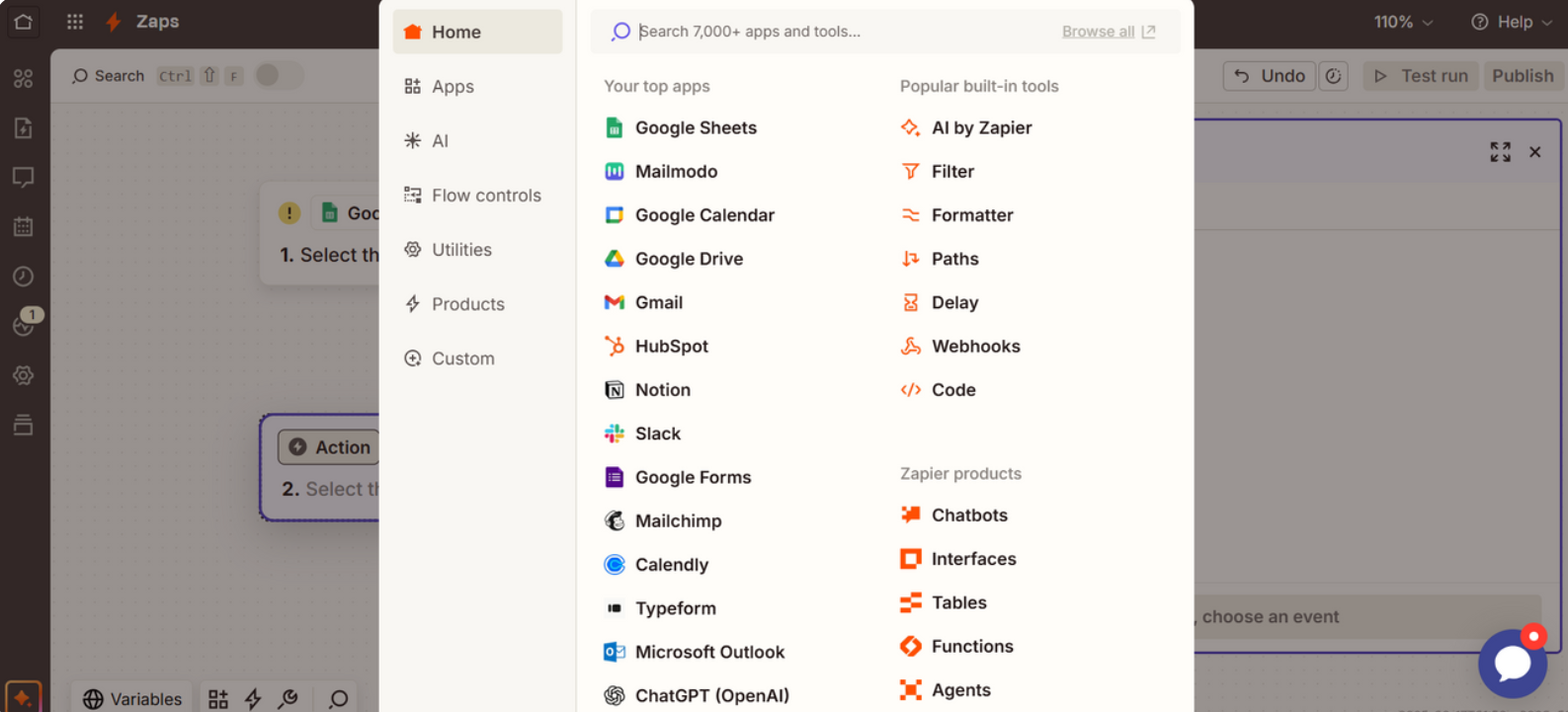
Task: Select the Google Forms app
Action: point(678,477)
